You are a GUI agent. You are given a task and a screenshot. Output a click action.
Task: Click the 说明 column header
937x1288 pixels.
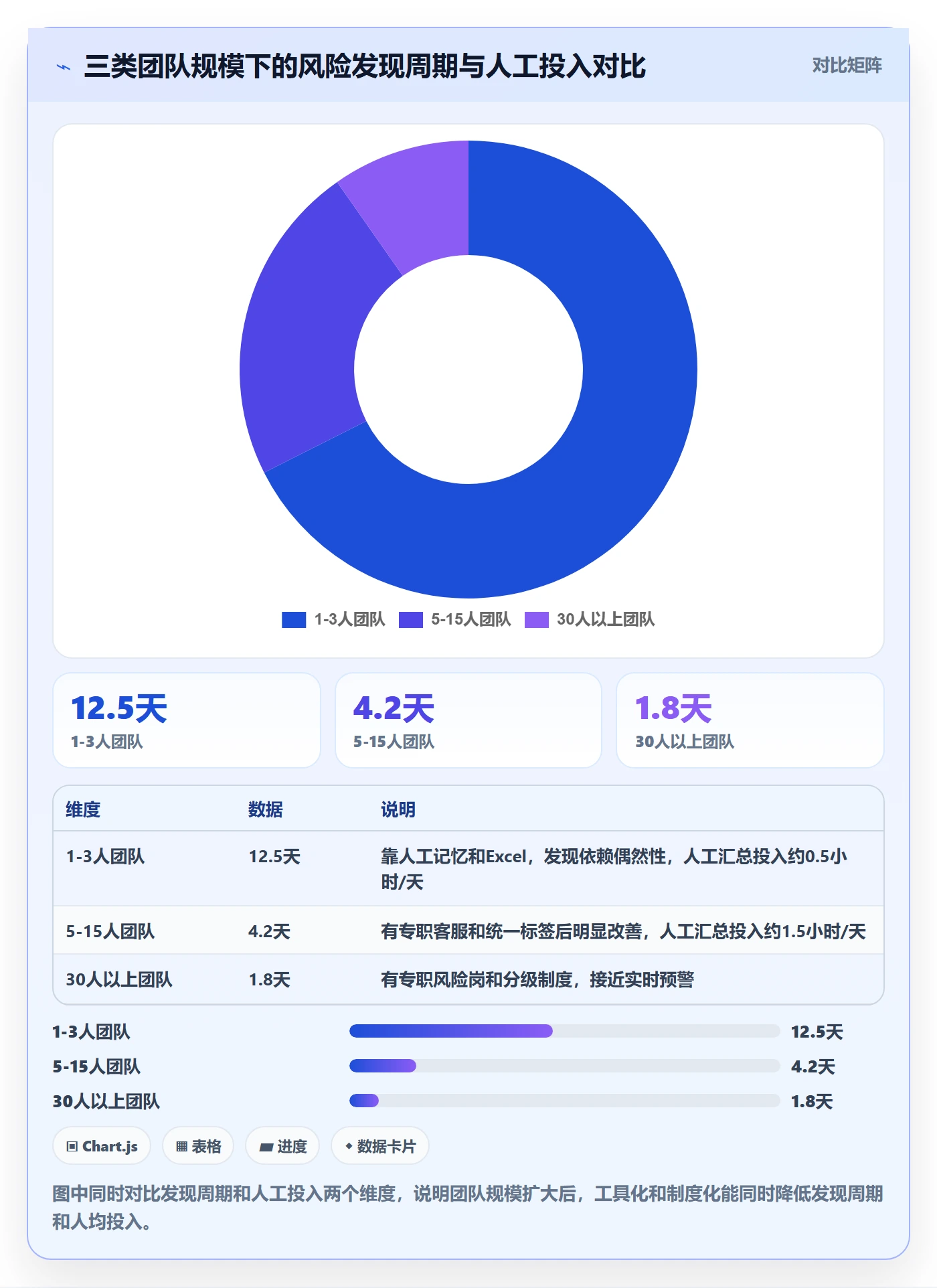pos(398,809)
